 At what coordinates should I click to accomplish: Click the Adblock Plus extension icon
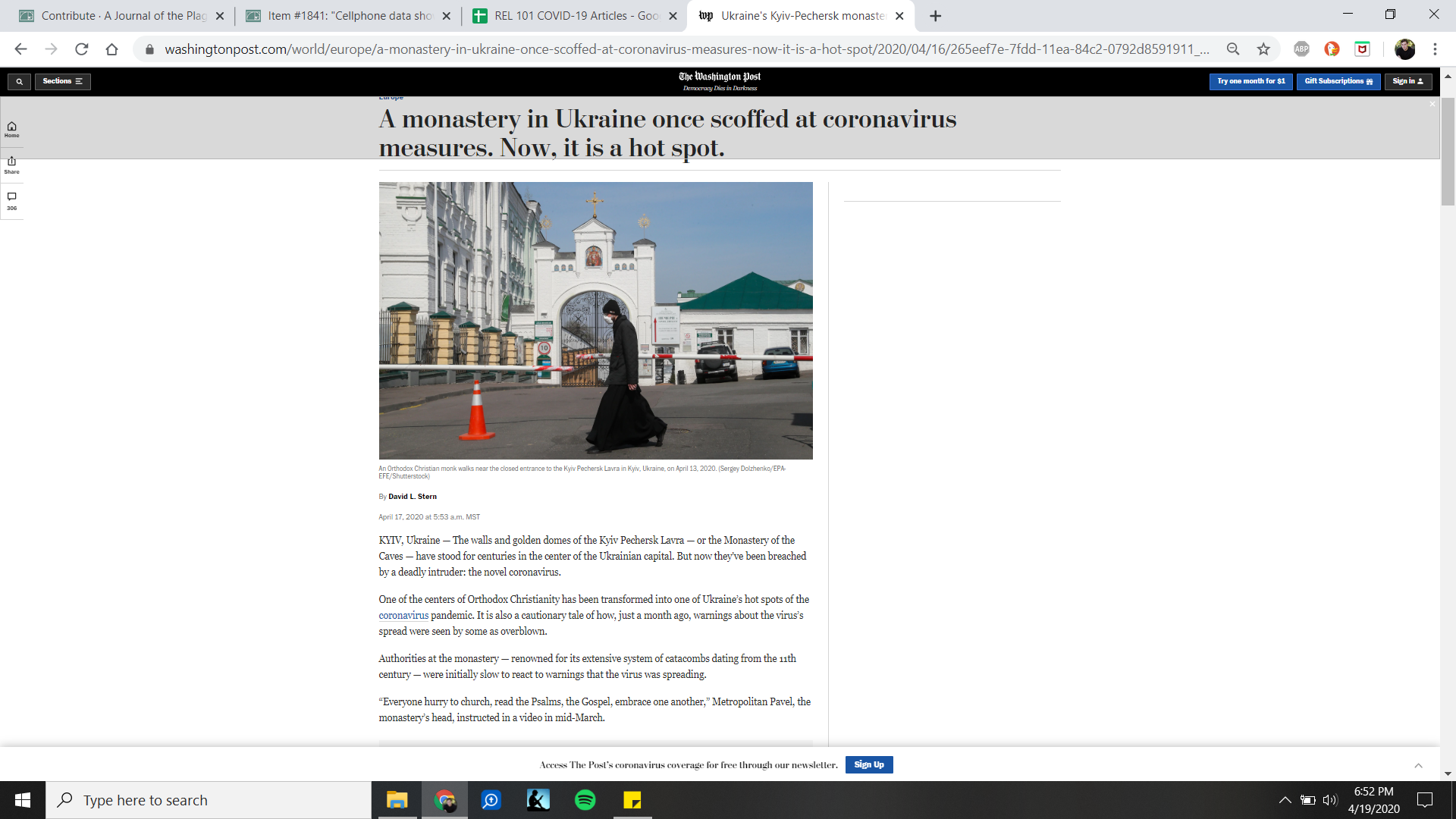tap(1301, 49)
